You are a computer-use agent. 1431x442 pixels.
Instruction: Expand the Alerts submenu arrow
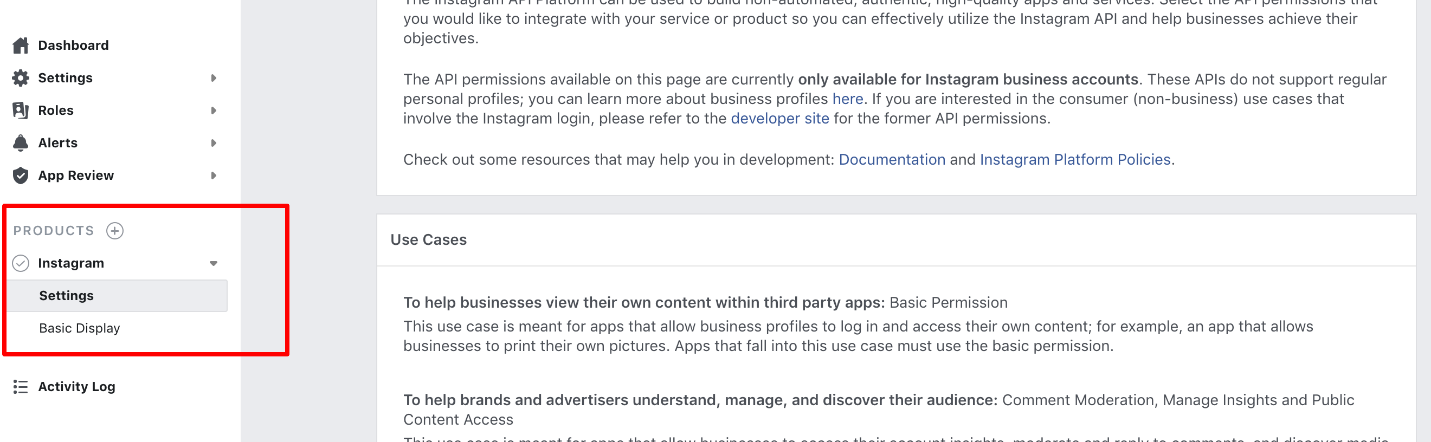pos(213,143)
